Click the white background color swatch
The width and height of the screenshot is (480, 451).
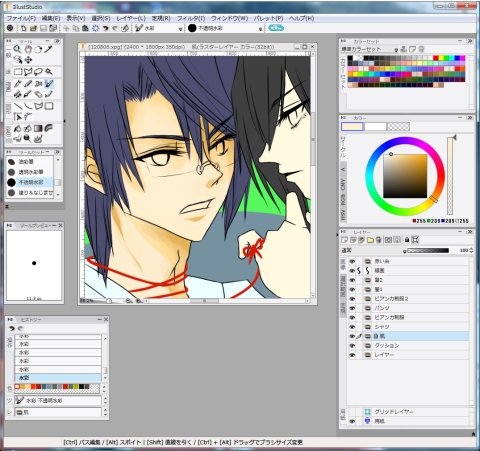(x=375, y=127)
